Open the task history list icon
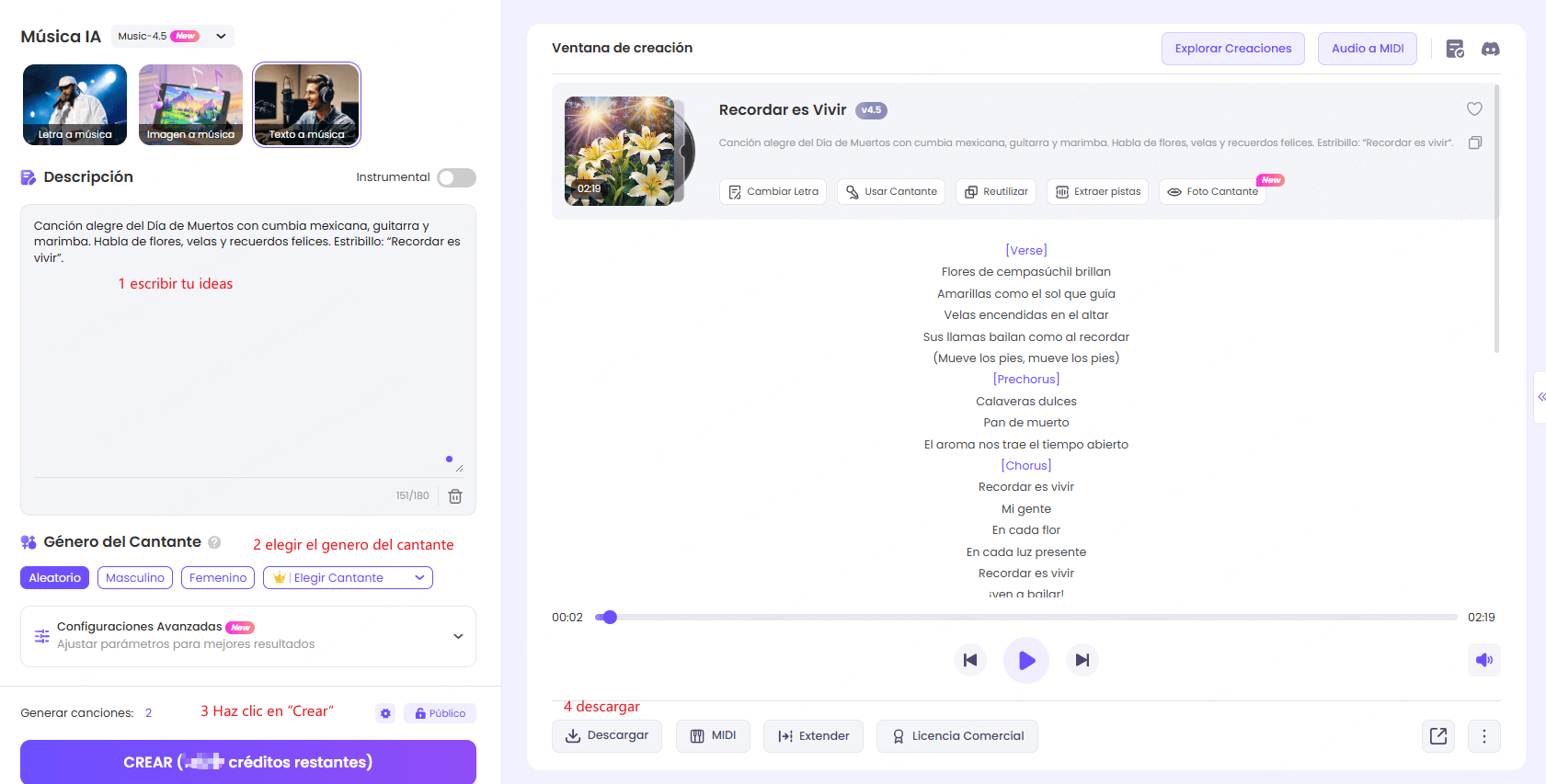 (x=1454, y=49)
